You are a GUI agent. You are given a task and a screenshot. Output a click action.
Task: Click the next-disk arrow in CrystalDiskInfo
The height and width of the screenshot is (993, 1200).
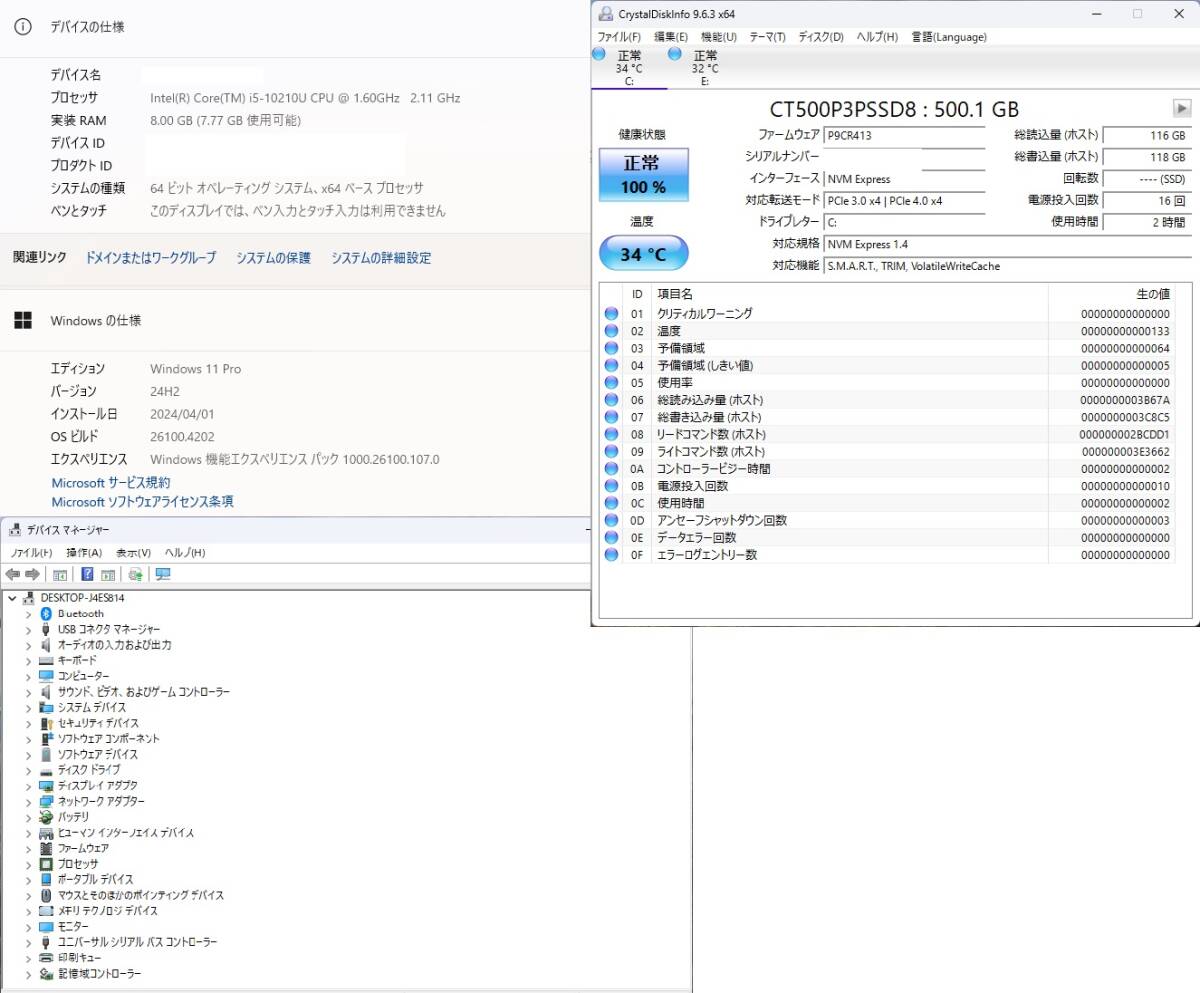[x=1182, y=108]
